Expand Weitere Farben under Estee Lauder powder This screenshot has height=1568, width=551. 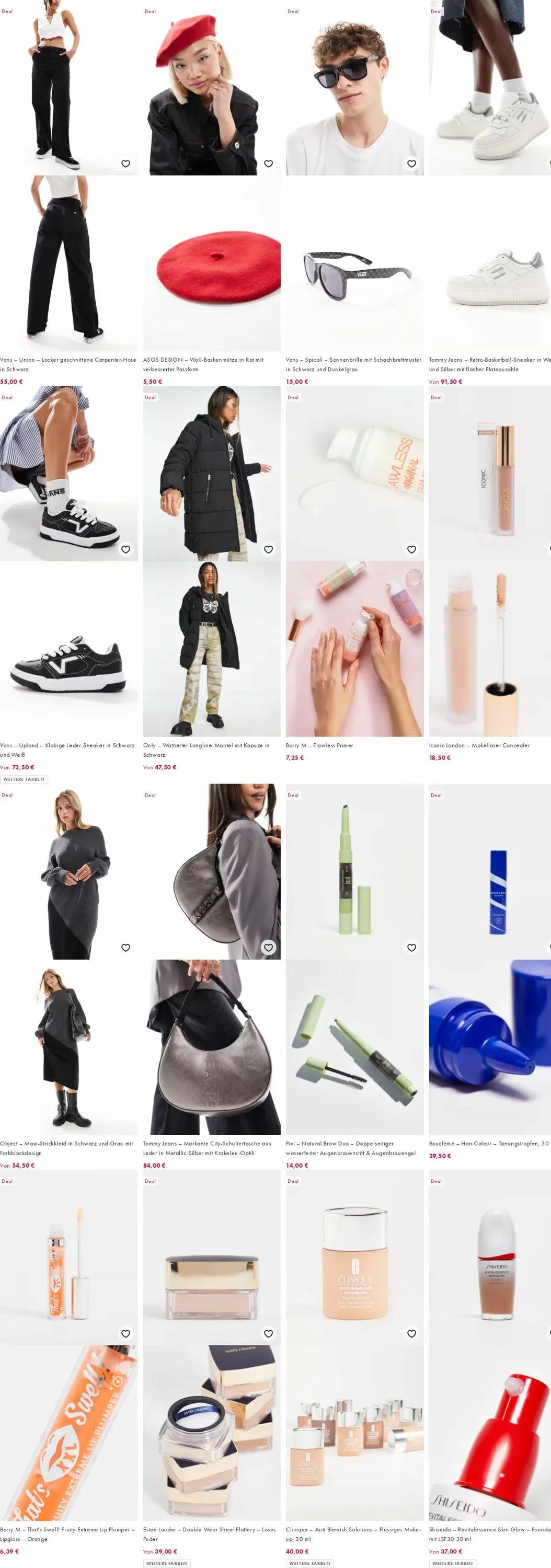point(167,1563)
